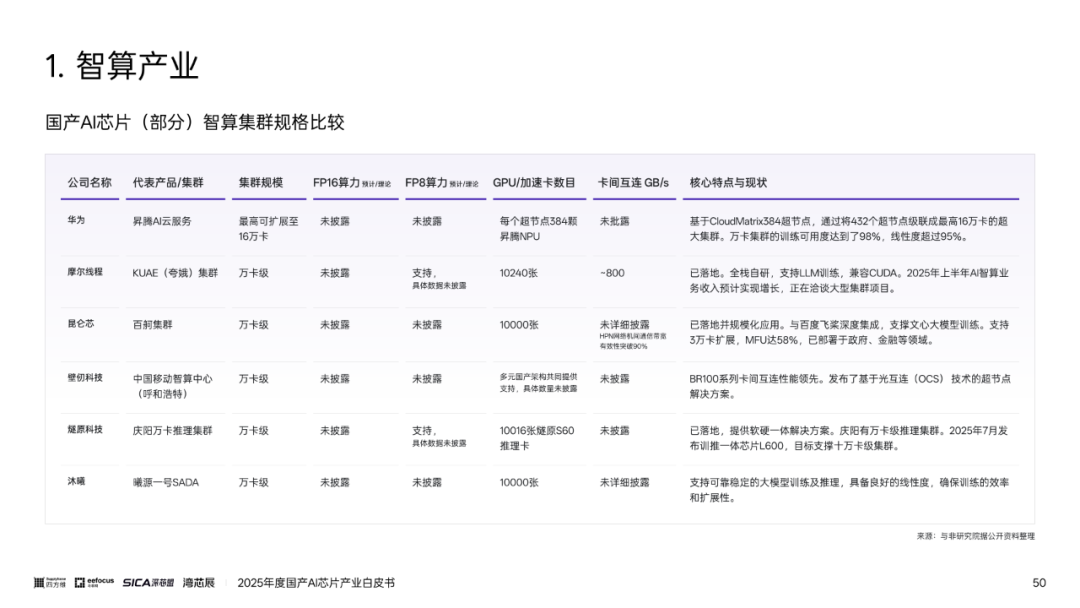Viewport: 1080px width, 608px height.
Task: Click the 'GPU/加速卡数目' column header
Action: click(x=534, y=182)
